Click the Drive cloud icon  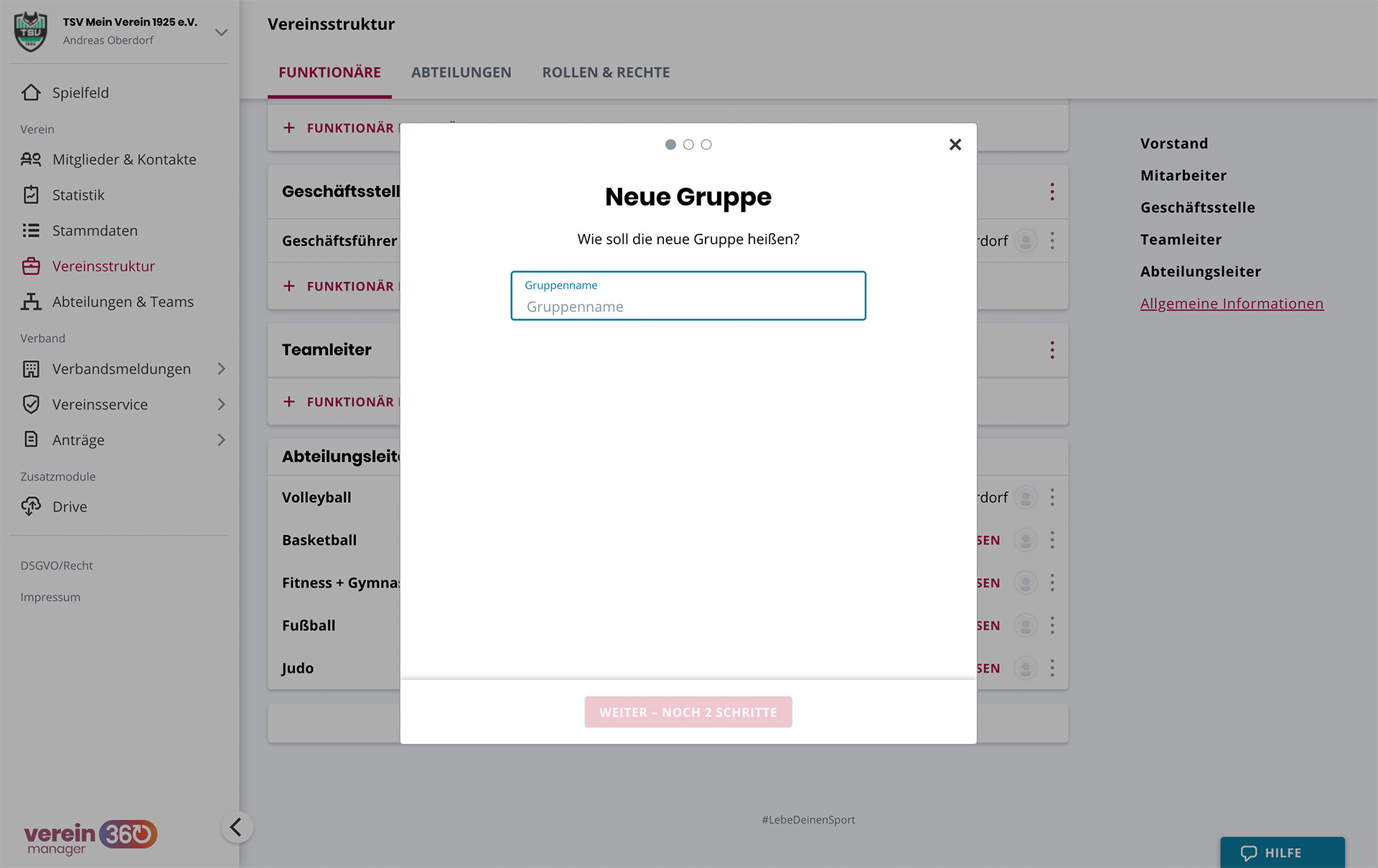31,506
